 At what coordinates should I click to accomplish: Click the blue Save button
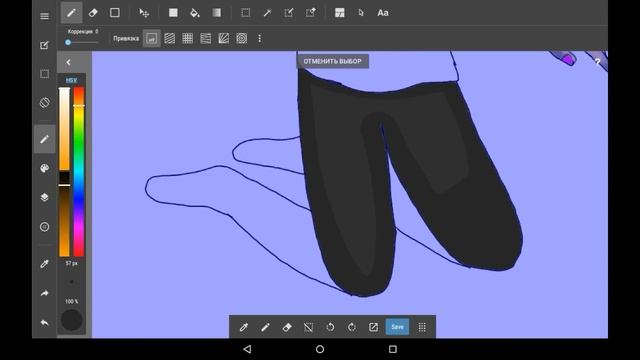[397, 327]
